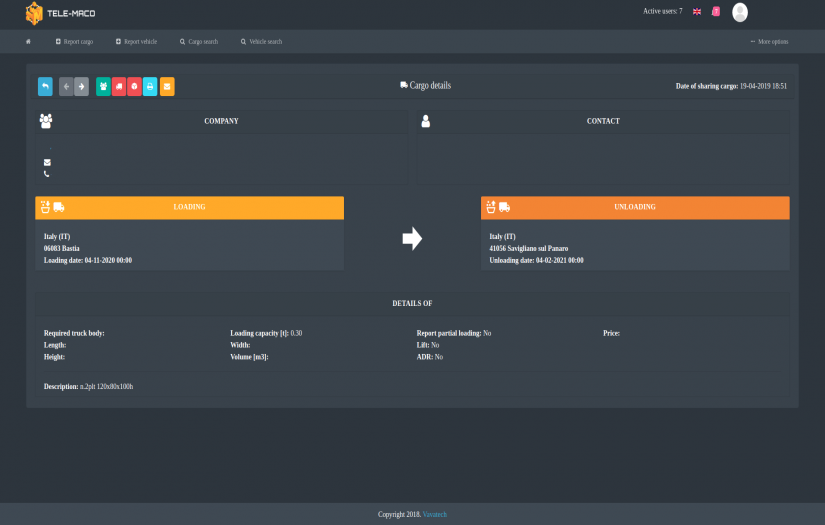Image resolution: width=825 pixels, height=525 pixels.
Task: Change language via UK flag icon
Action: (697, 12)
